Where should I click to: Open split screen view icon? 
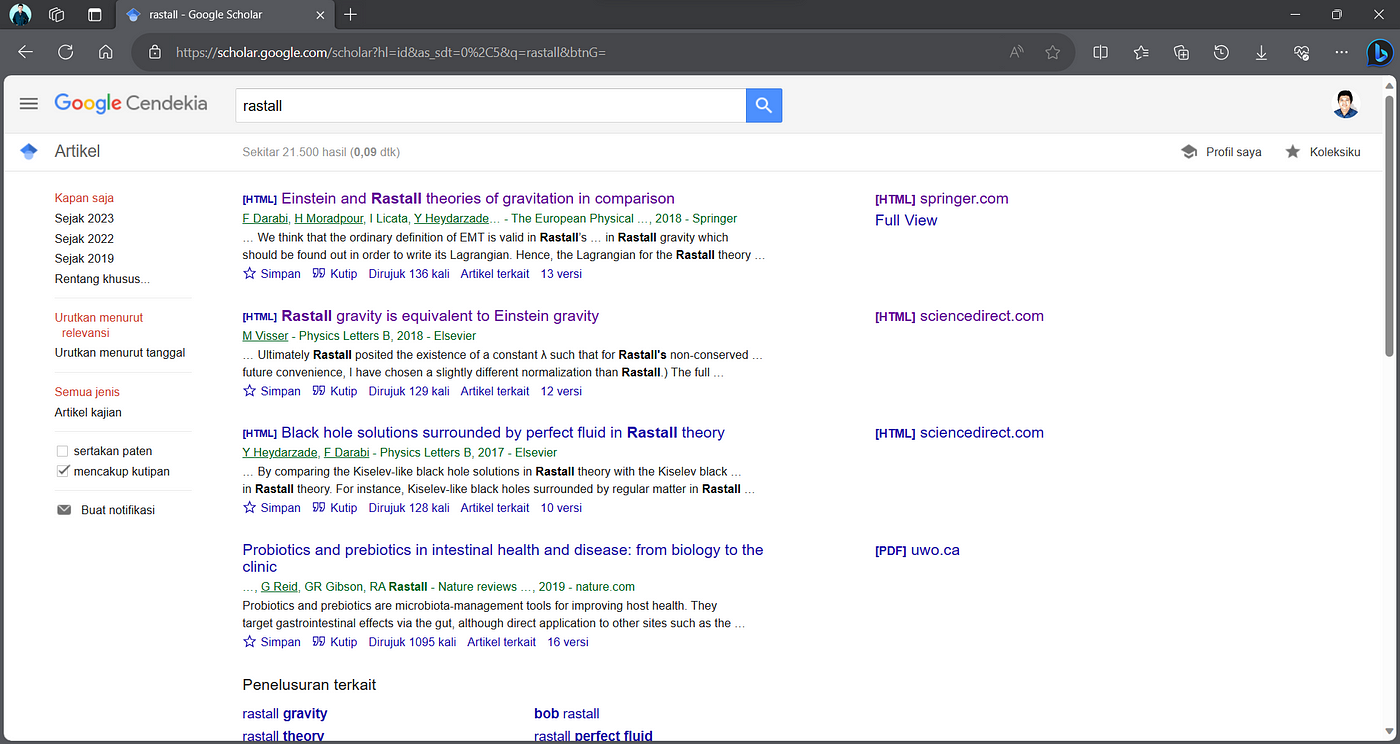1101,52
